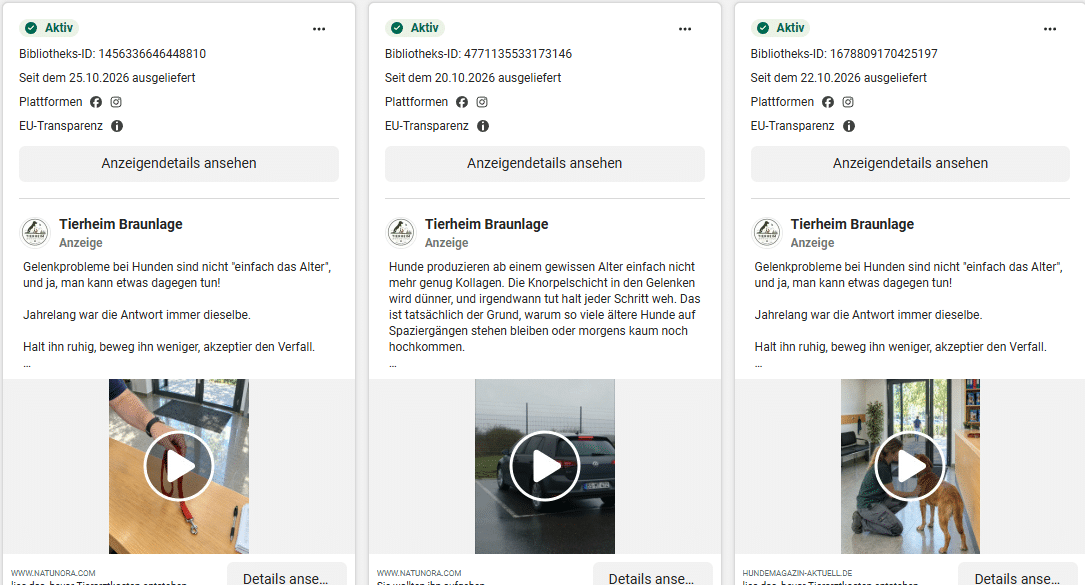Click the Facebook platform icon on ad 1456336646448810
This screenshot has width=1085, height=585.
pyautogui.click(x=96, y=102)
